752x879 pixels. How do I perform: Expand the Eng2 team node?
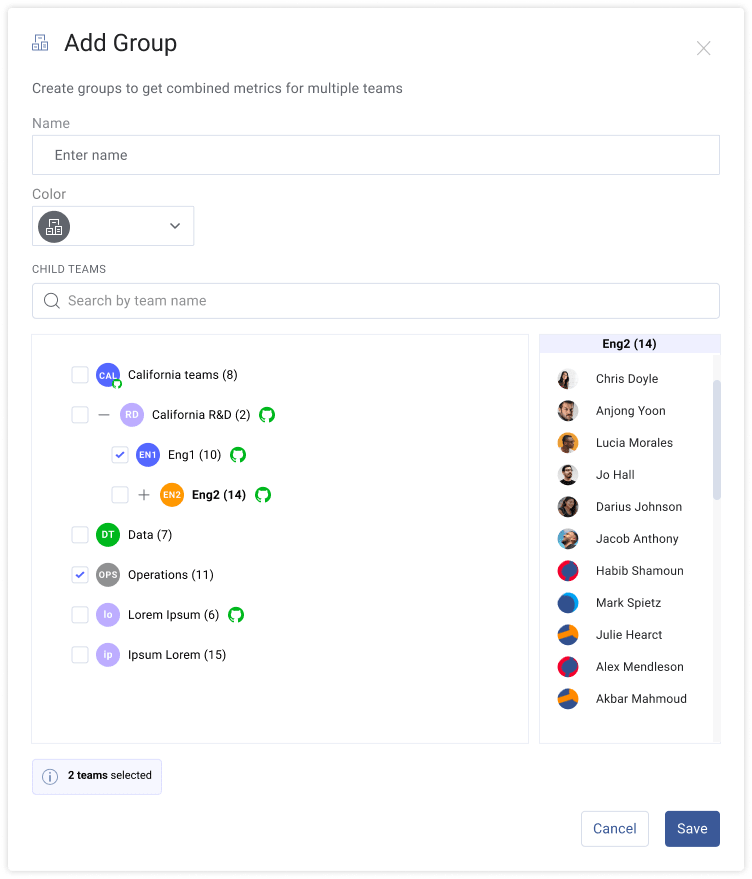click(x=144, y=494)
